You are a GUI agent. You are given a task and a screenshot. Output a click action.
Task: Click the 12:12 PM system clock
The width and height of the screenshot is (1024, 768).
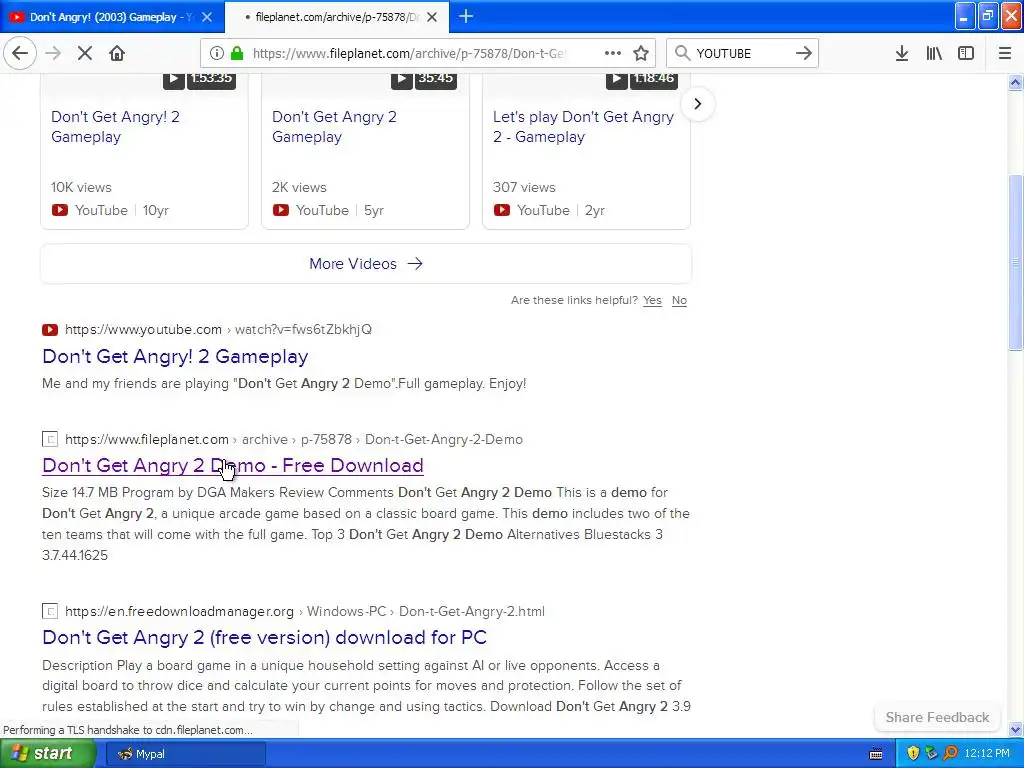pos(987,754)
